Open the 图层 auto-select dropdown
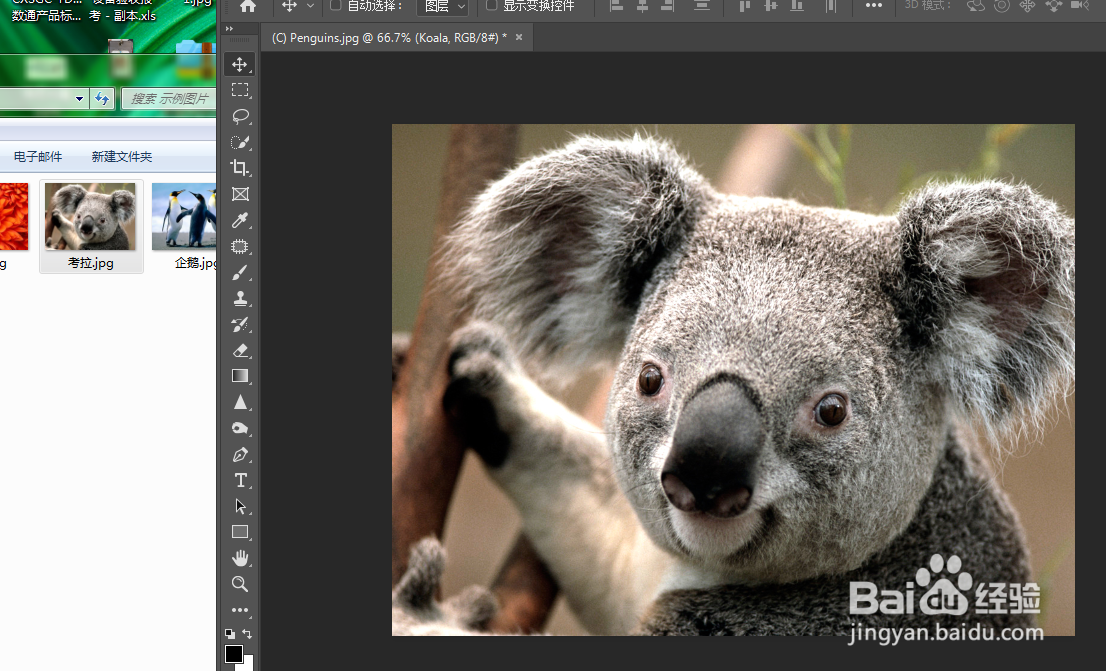This screenshot has width=1106, height=671. click(442, 6)
